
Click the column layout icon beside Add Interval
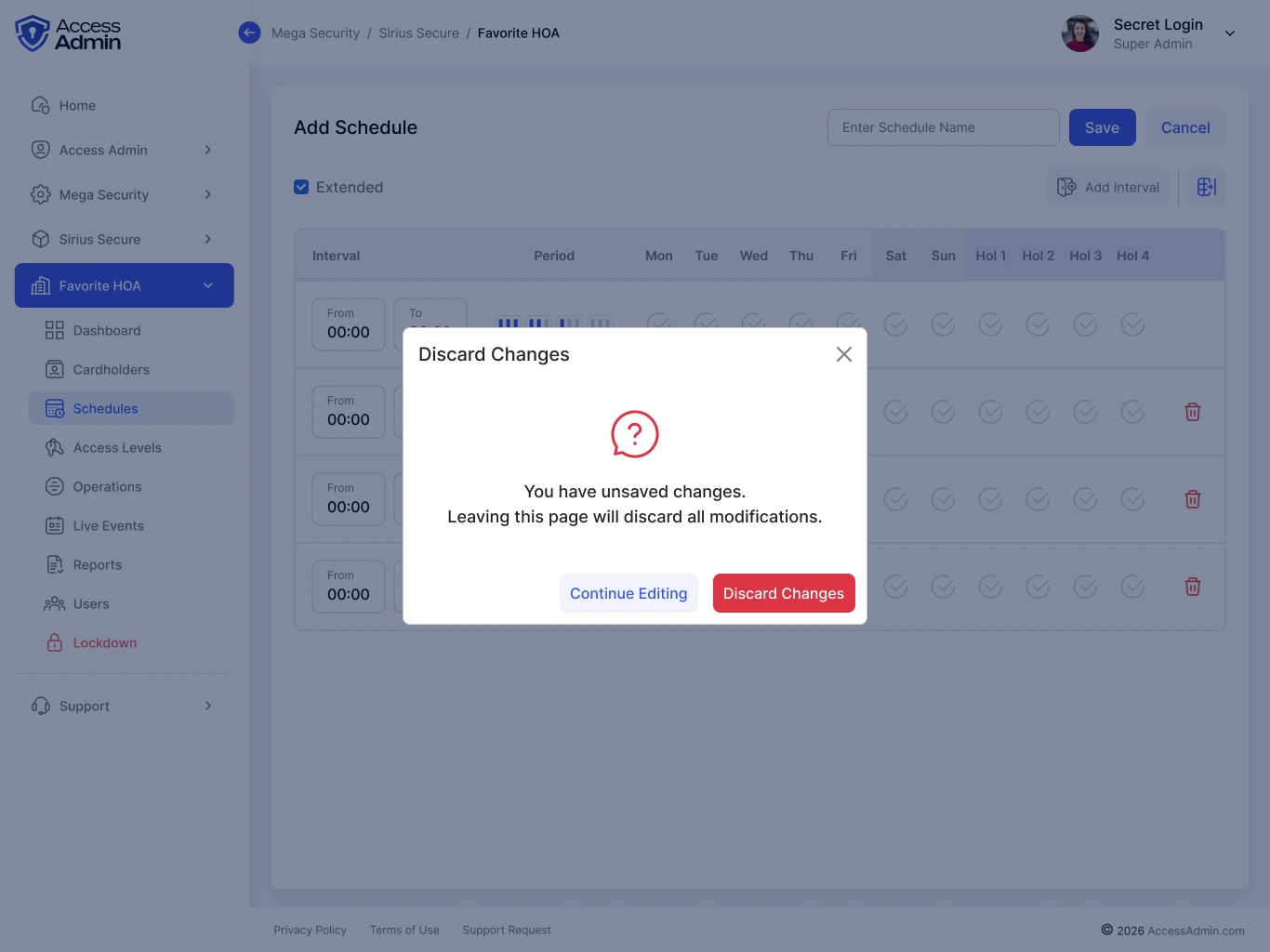(1207, 187)
